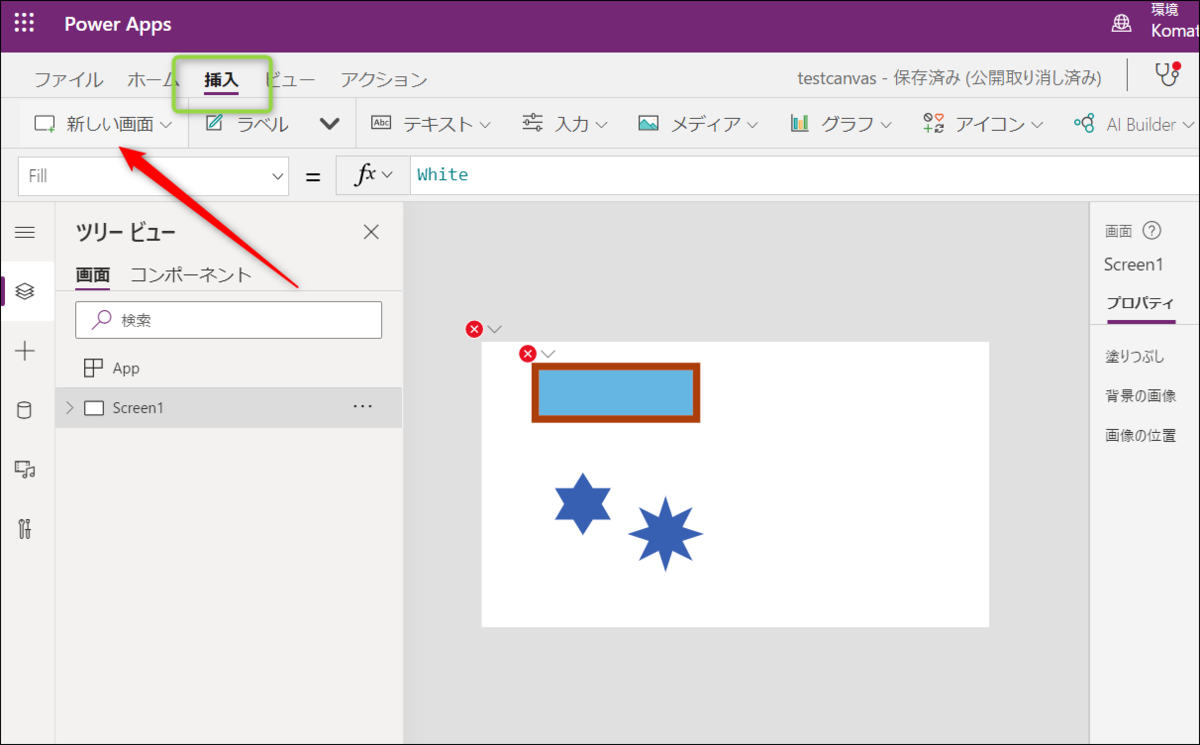The width and height of the screenshot is (1200, 745).
Task: Select the Tree view layers icon
Action: 25,291
